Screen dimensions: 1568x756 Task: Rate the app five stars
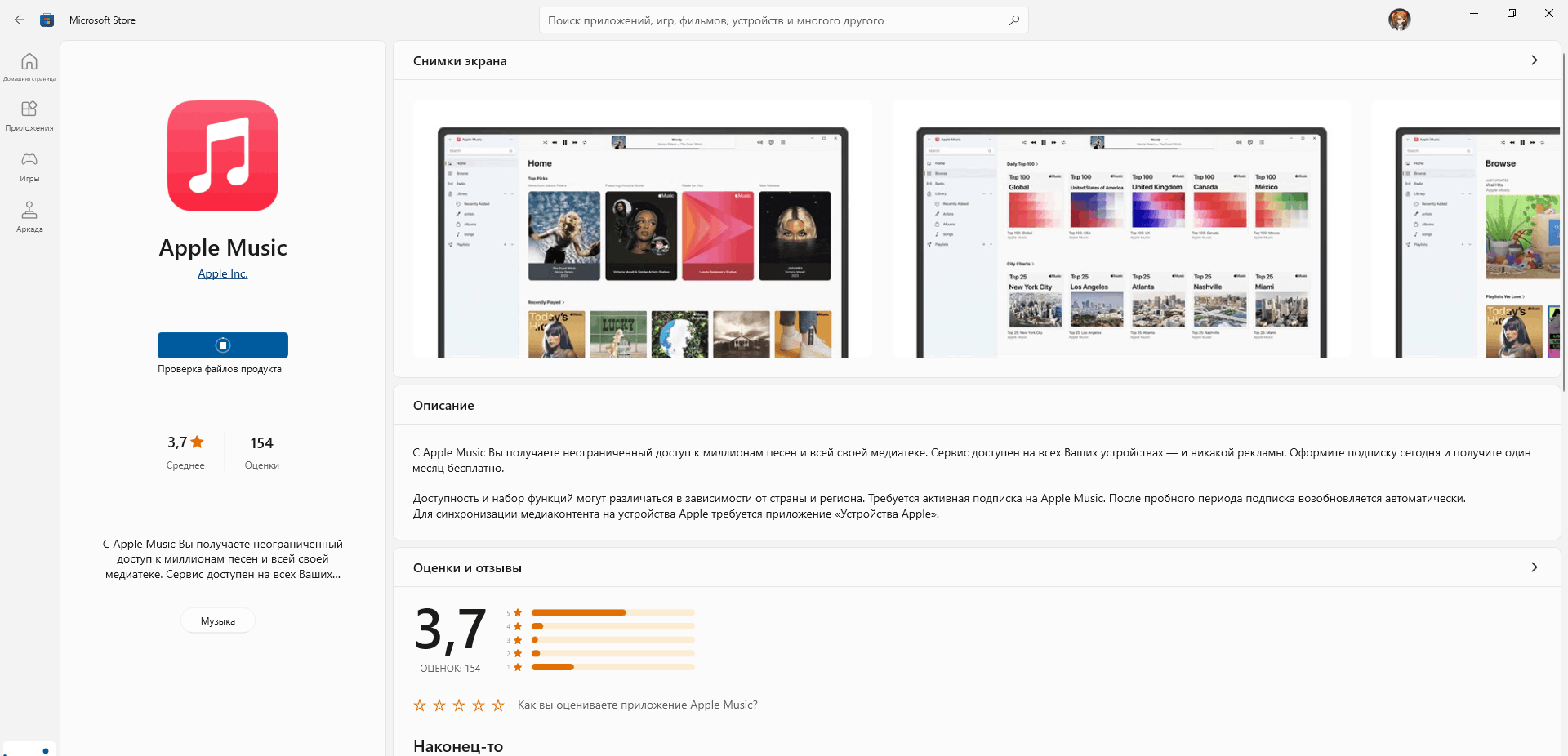[498, 705]
